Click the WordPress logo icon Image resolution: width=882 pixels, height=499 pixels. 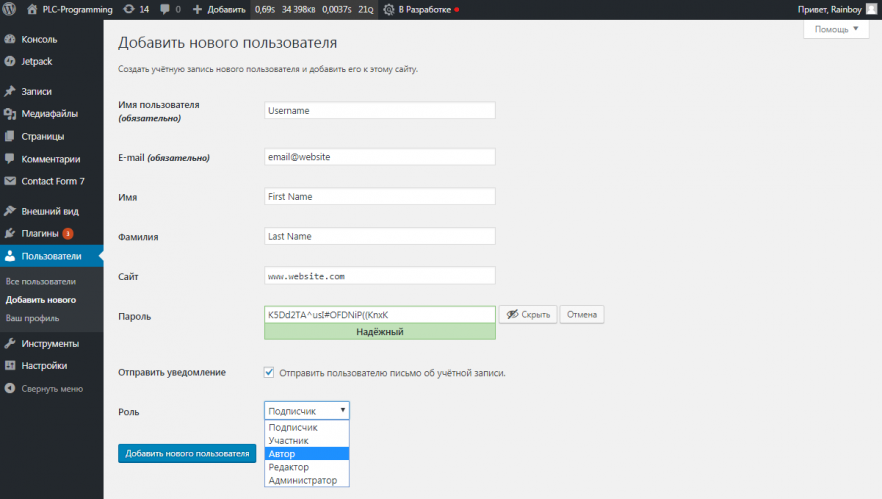click(12, 9)
